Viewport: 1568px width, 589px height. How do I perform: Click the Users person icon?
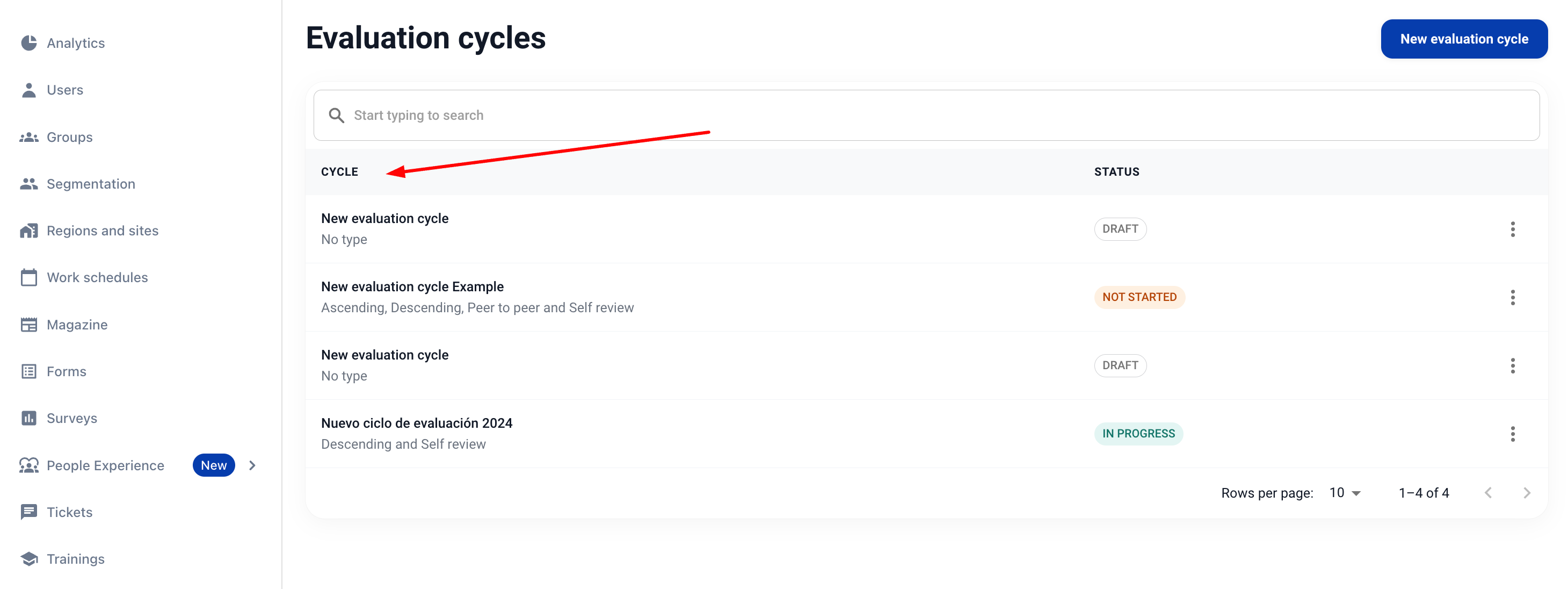pyautogui.click(x=28, y=90)
